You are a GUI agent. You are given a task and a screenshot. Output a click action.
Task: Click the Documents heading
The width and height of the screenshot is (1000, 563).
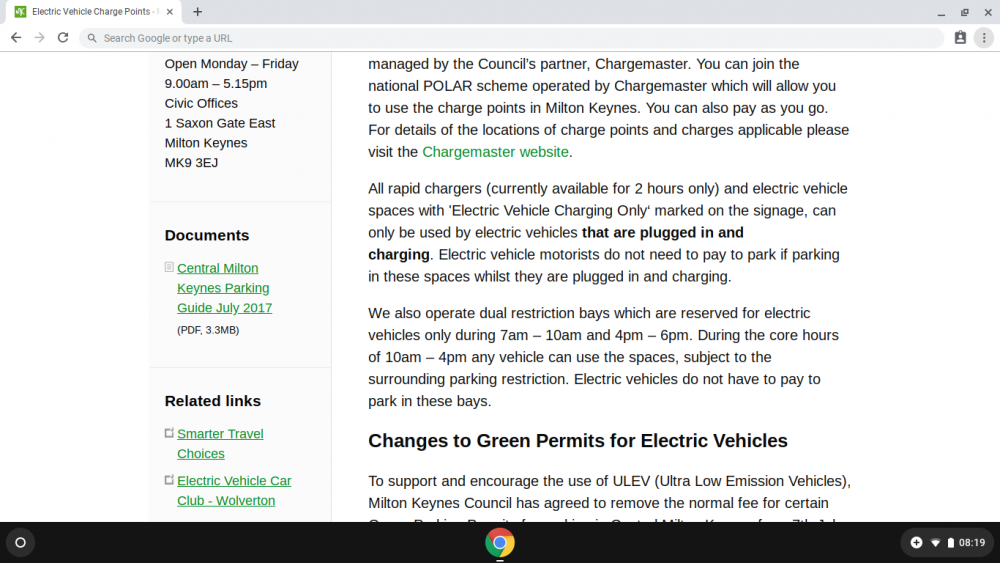[207, 235]
